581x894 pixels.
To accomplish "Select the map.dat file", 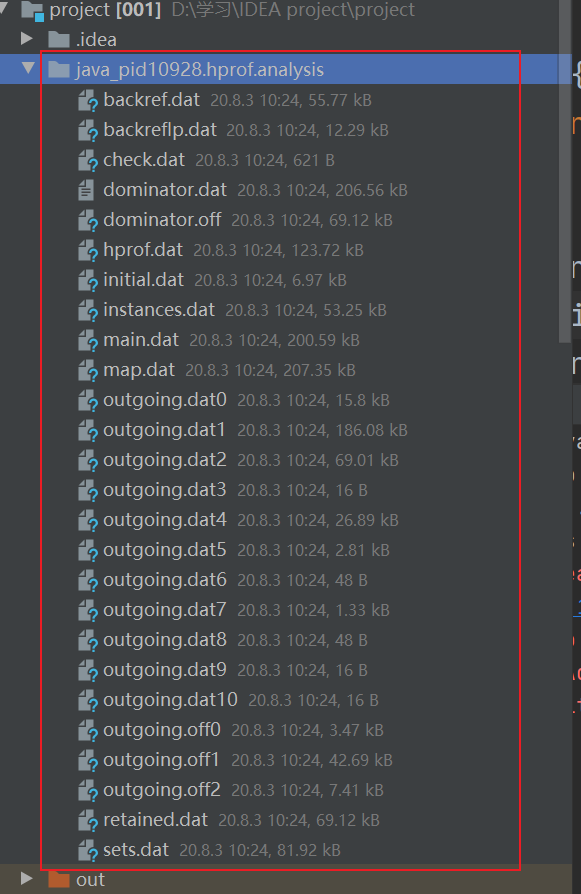I will [139, 371].
